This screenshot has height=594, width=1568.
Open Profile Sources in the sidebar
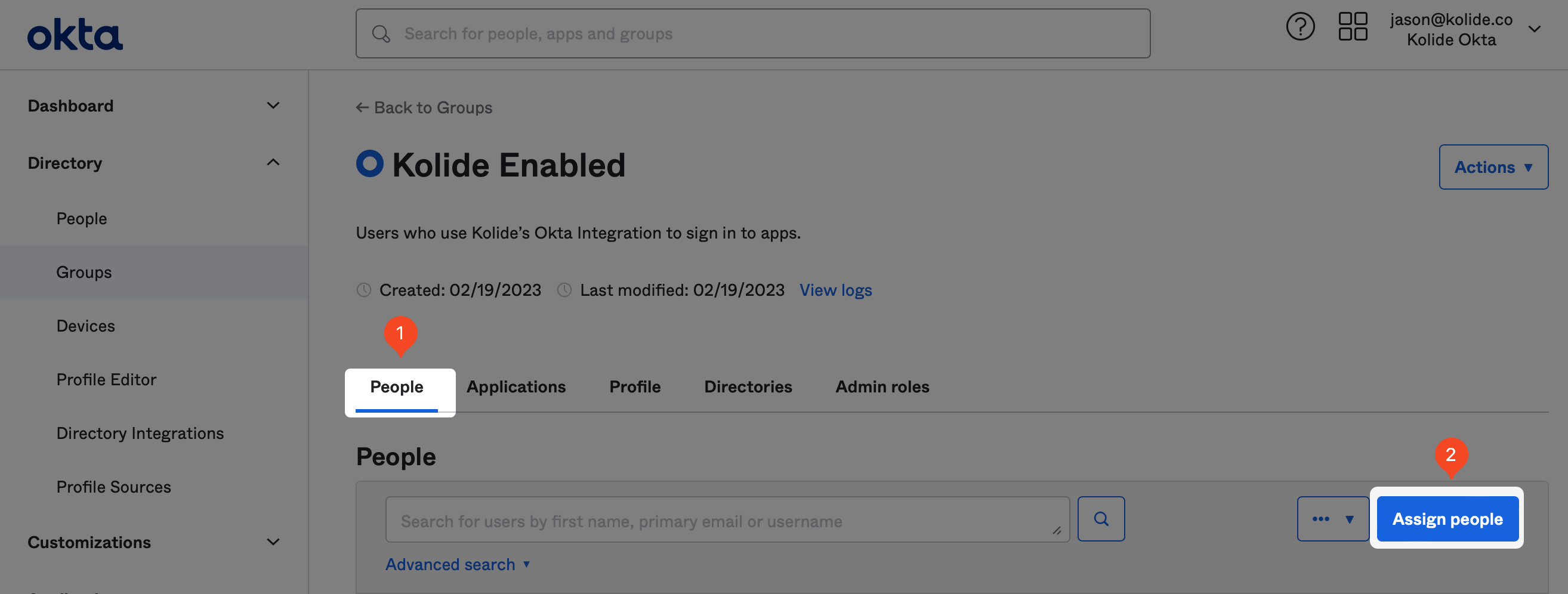pyautogui.click(x=113, y=486)
